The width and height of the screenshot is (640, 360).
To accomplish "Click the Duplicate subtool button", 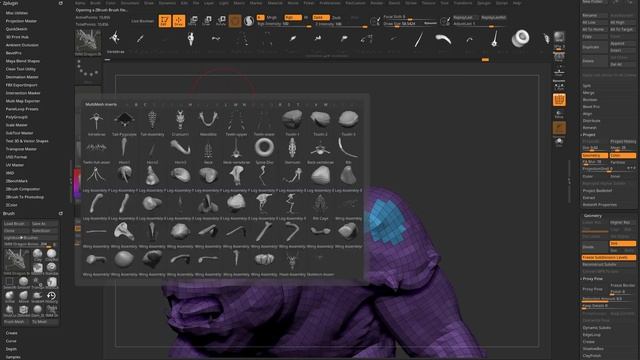I will pyautogui.click(x=595, y=47).
